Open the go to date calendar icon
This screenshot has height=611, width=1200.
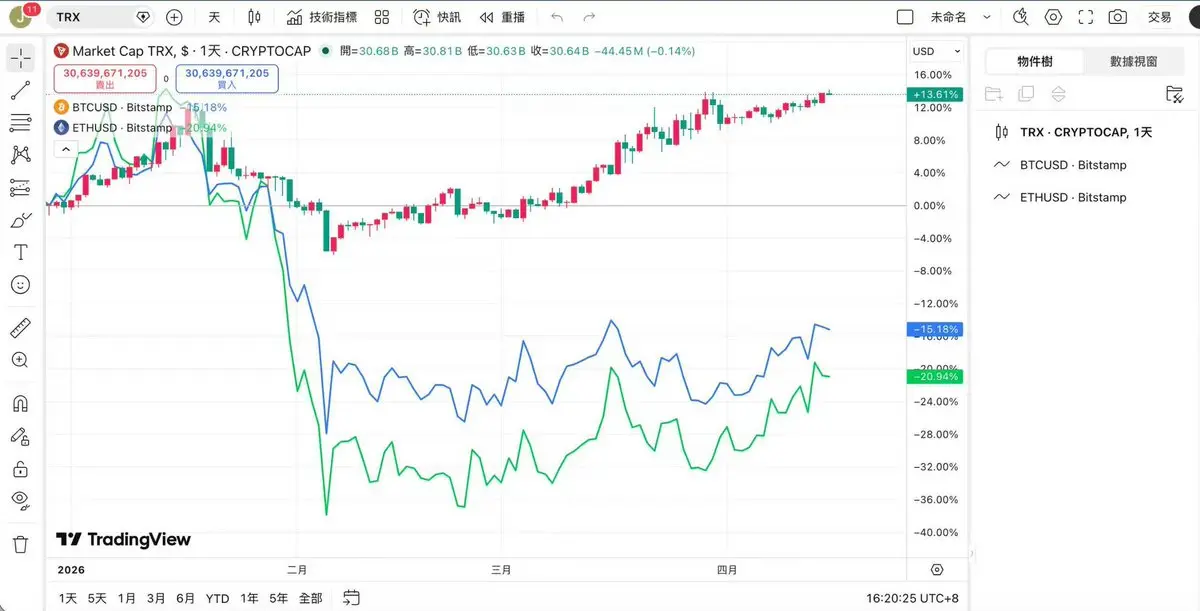pos(351,598)
